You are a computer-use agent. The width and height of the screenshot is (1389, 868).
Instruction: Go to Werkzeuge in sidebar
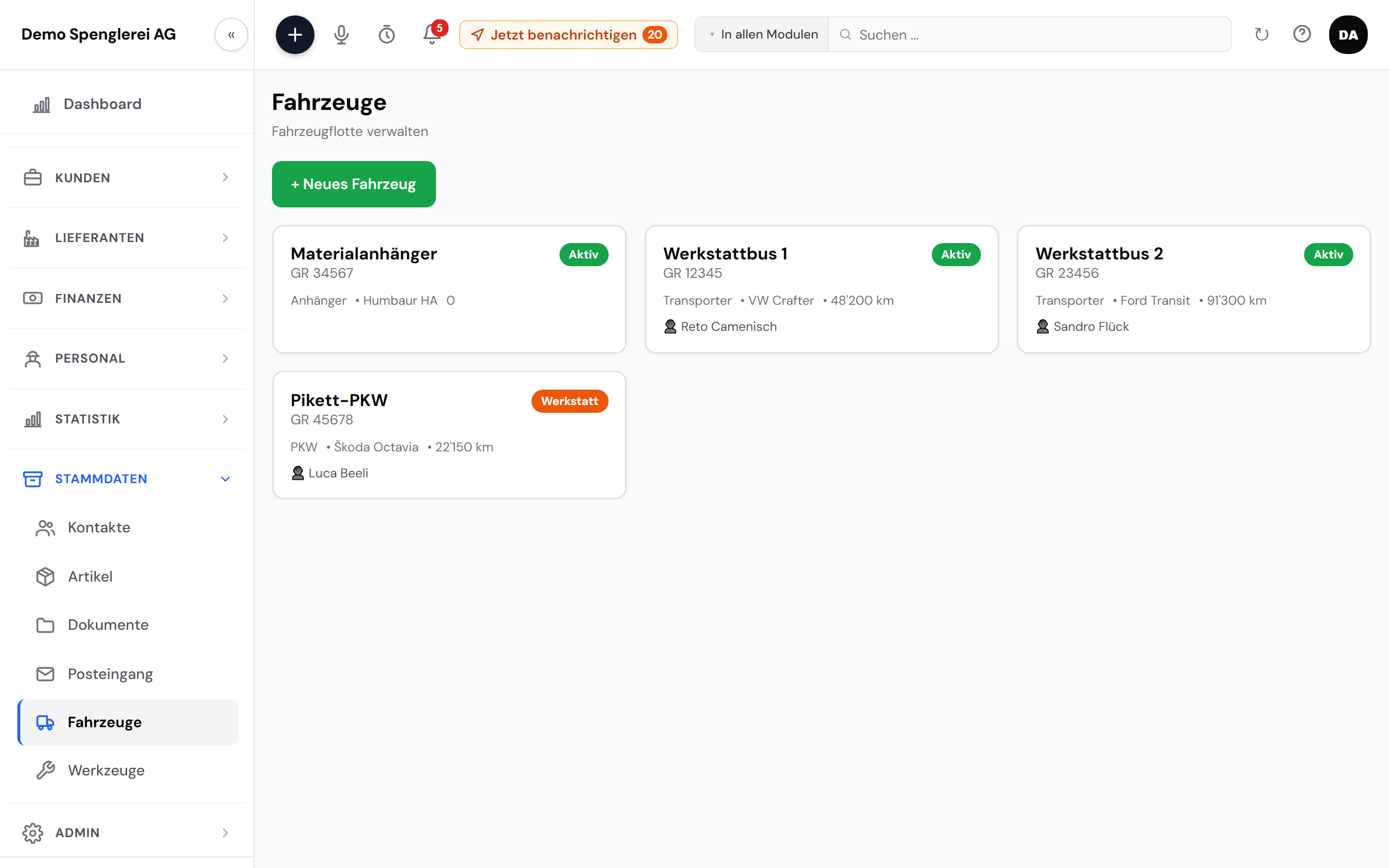click(x=128, y=770)
